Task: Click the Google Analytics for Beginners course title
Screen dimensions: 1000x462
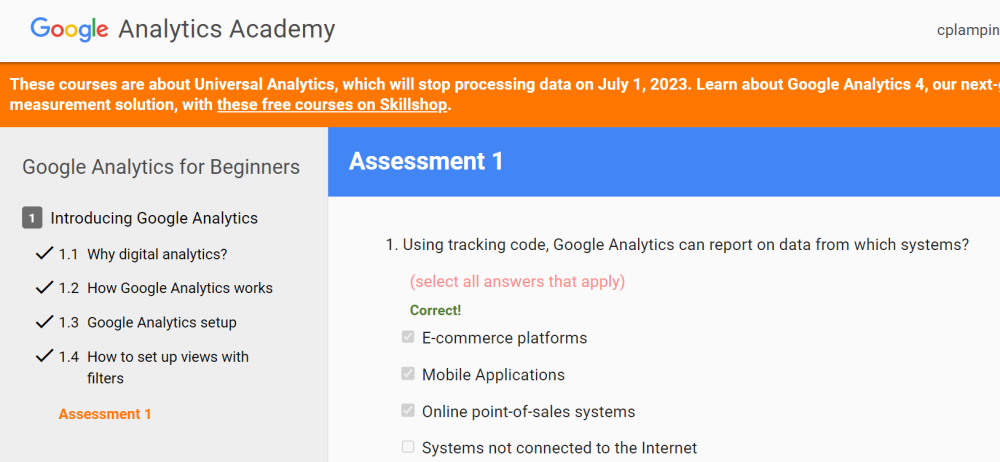Action: click(x=161, y=167)
